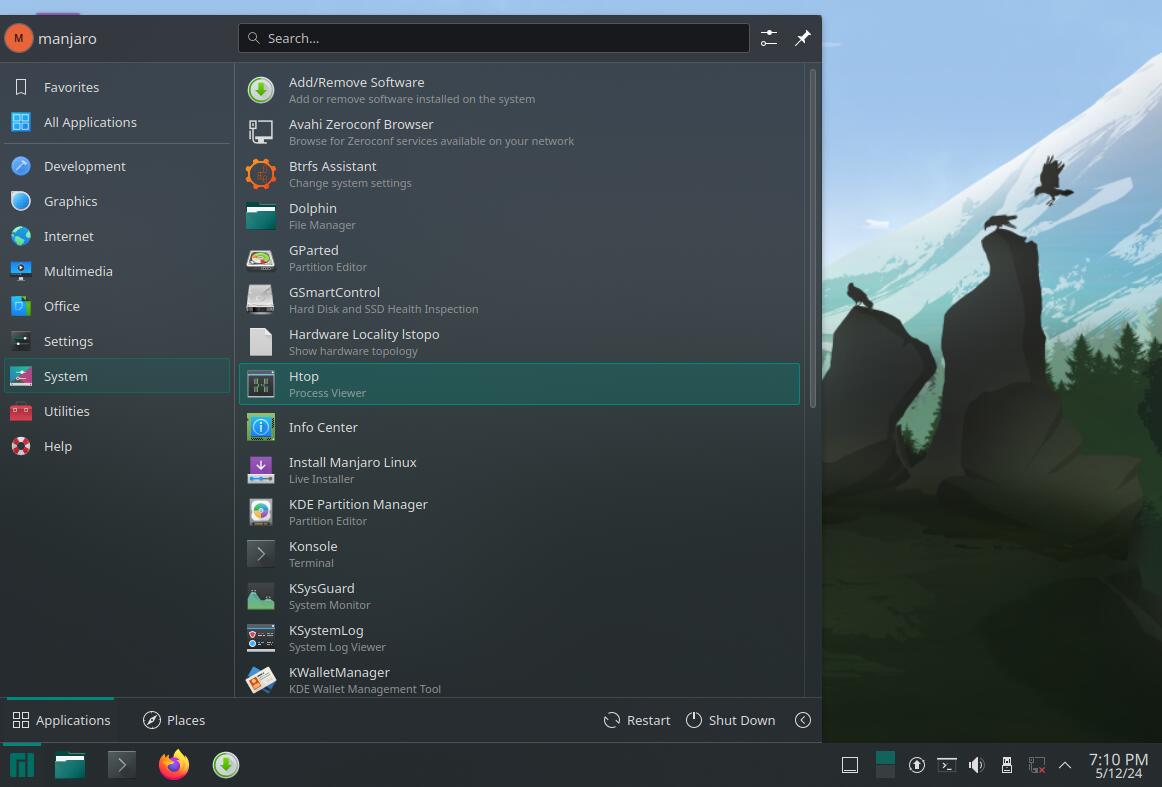The image size is (1162, 787).
Task: Open the Multimedia category
Action: tap(117, 271)
